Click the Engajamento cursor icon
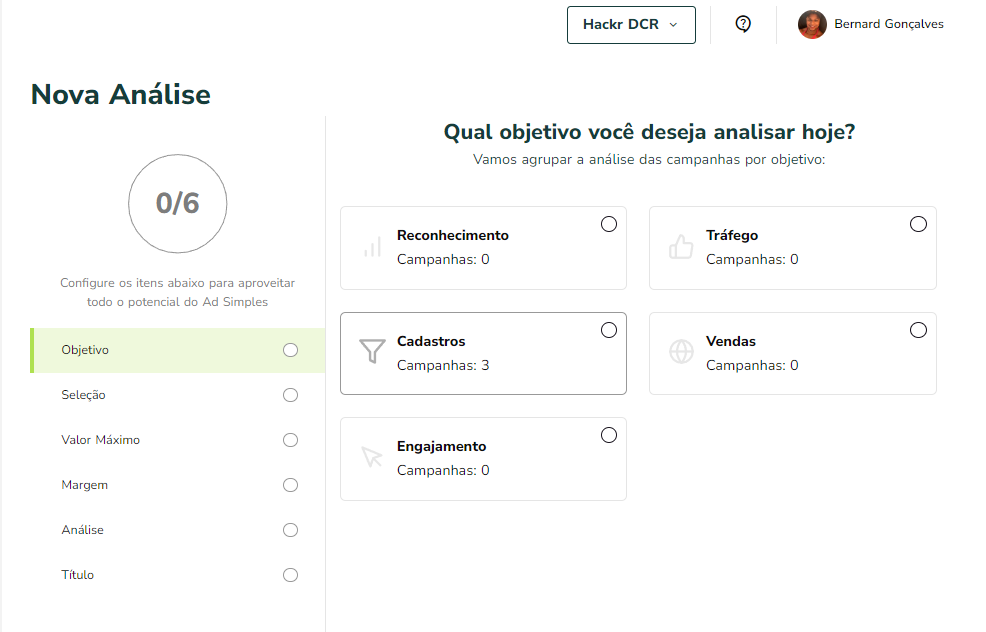Screen dimensions: 986x632 pyautogui.click(x=372, y=457)
